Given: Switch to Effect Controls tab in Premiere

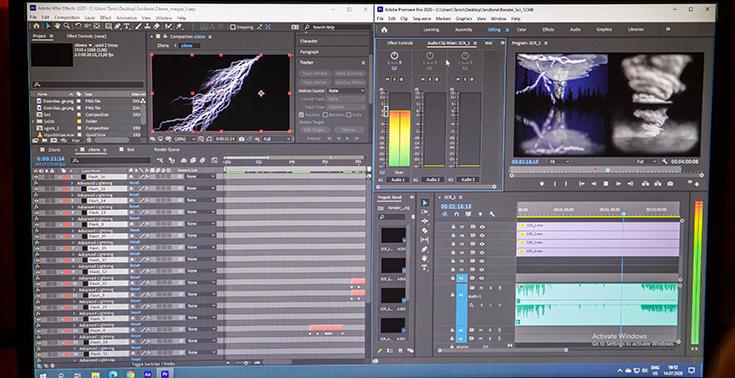Looking at the screenshot, I should point(400,43).
